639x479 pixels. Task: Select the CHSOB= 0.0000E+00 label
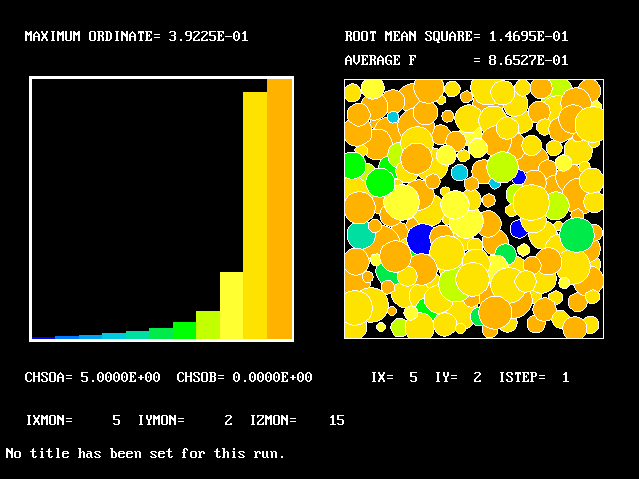(x=244, y=378)
